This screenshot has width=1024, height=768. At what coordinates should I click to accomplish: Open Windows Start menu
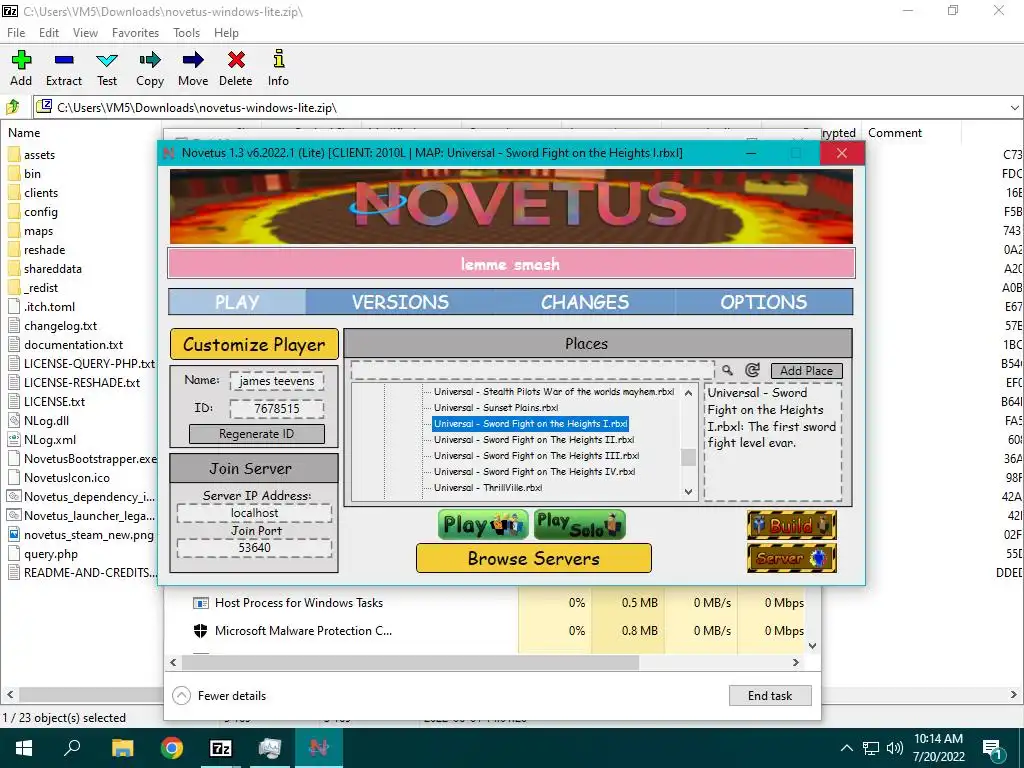point(24,748)
